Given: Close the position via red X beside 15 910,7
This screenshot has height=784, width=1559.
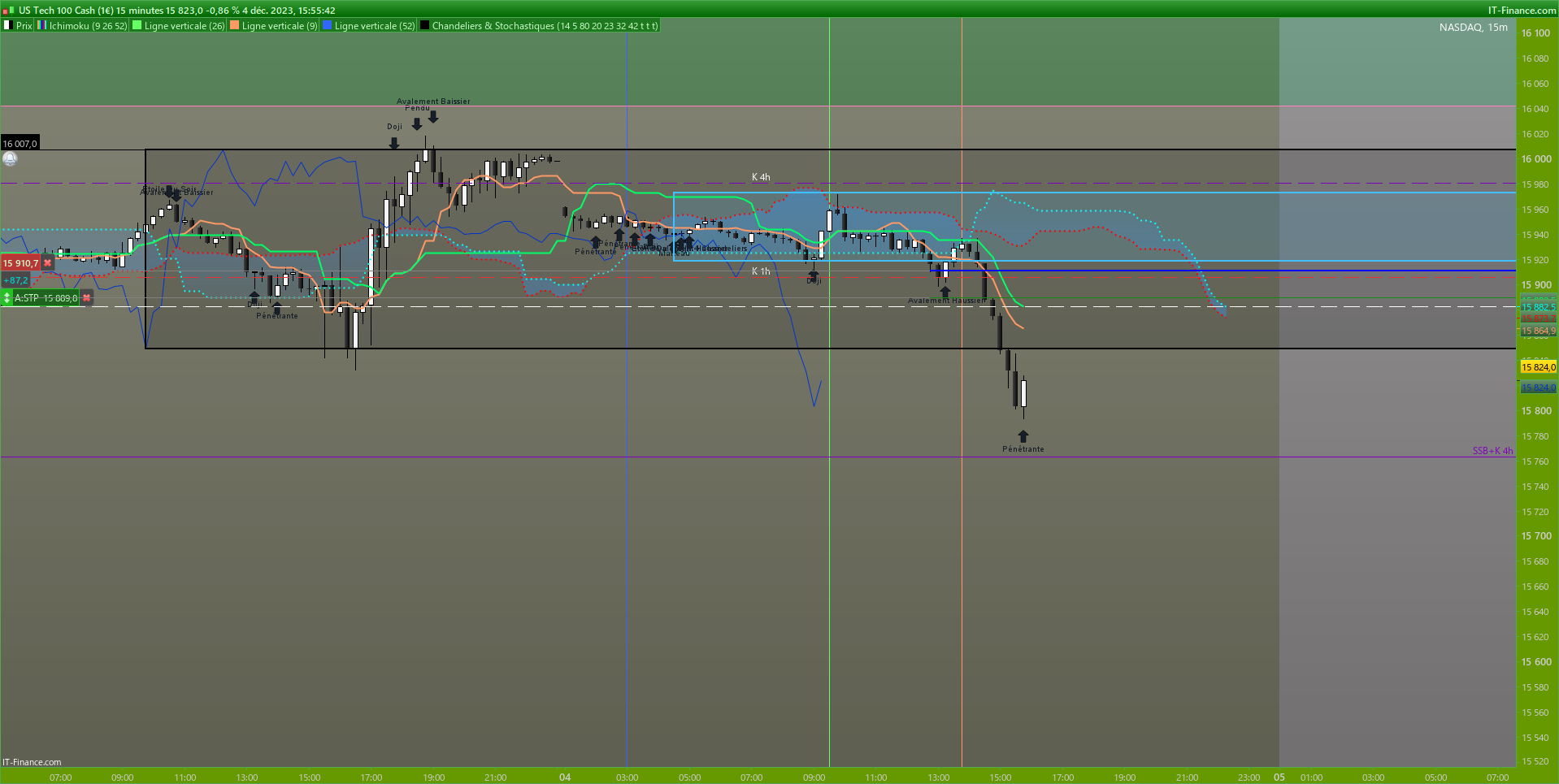Looking at the screenshot, I should (48, 263).
